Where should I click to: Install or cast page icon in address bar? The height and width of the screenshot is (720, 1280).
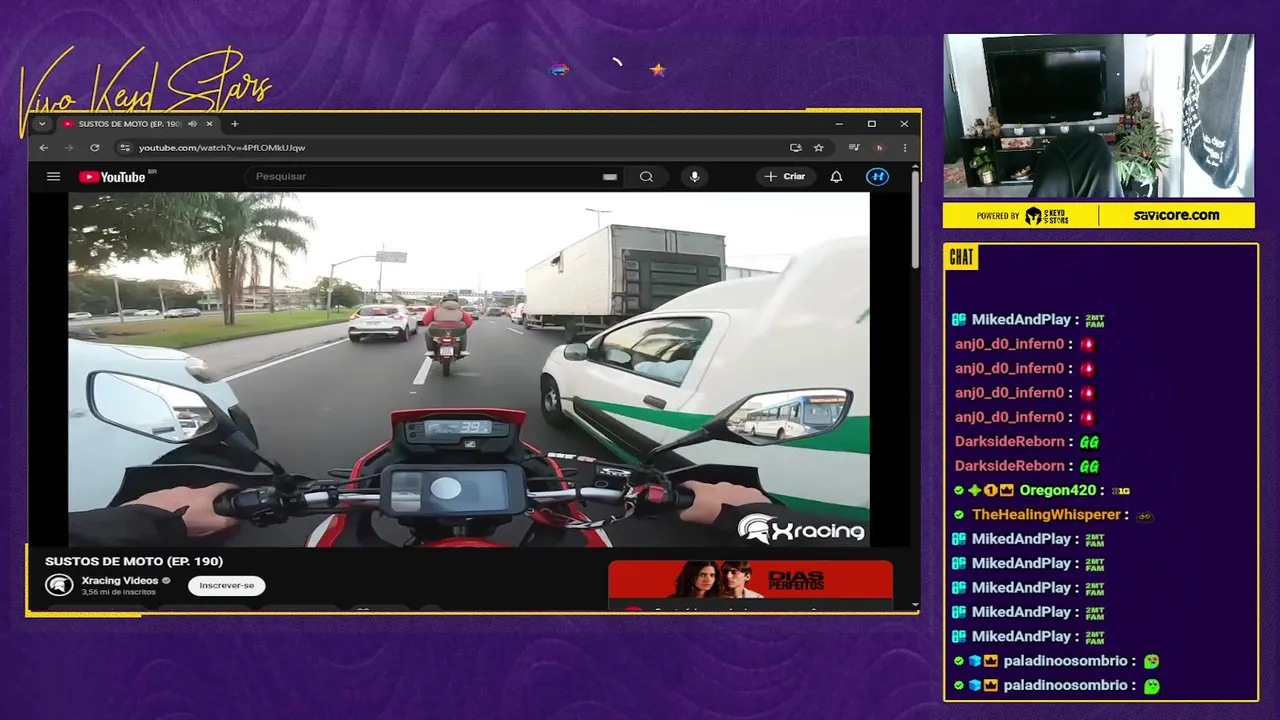point(796,148)
